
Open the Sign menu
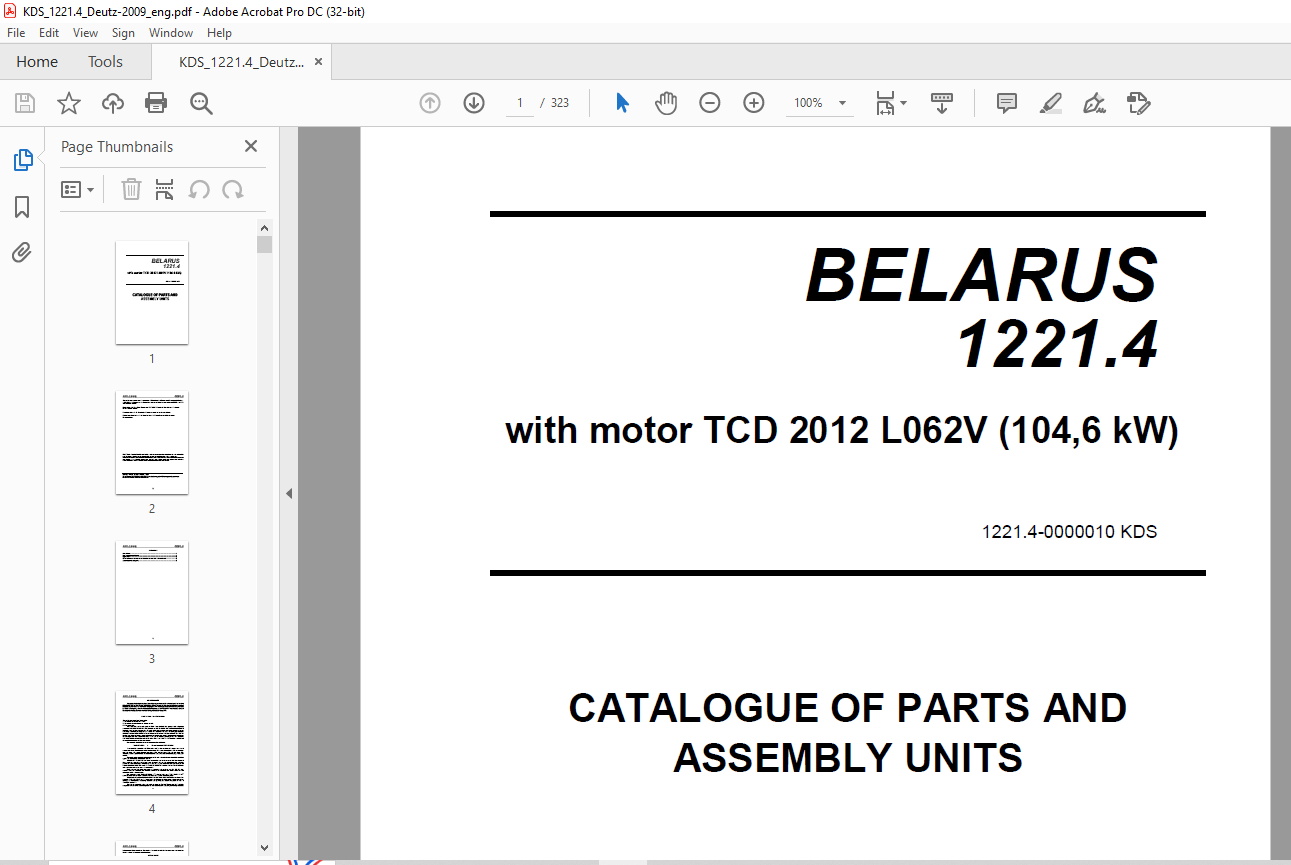click(123, 33)
